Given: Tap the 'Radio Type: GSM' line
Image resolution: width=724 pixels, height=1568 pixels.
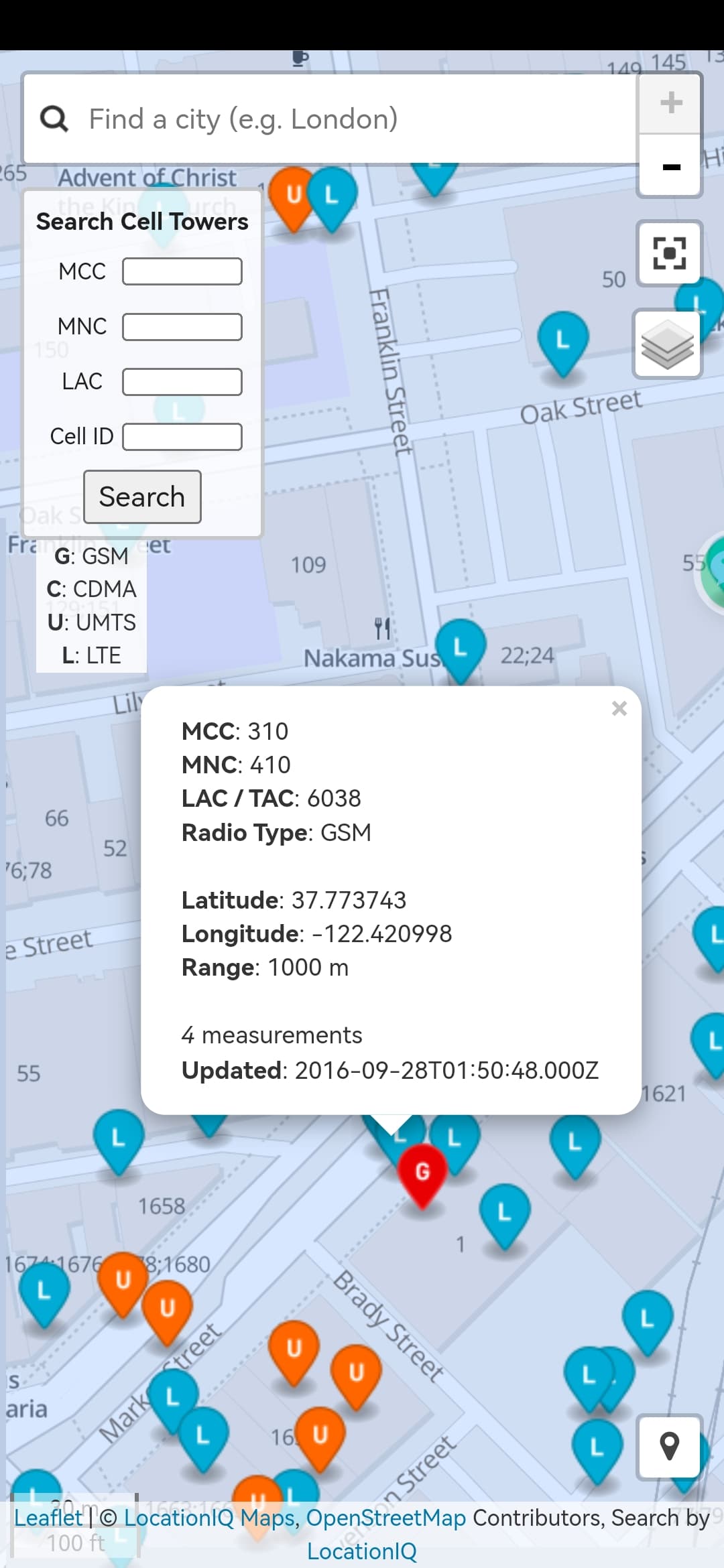Looking at the screenshot, I should (x=276, y=833).
